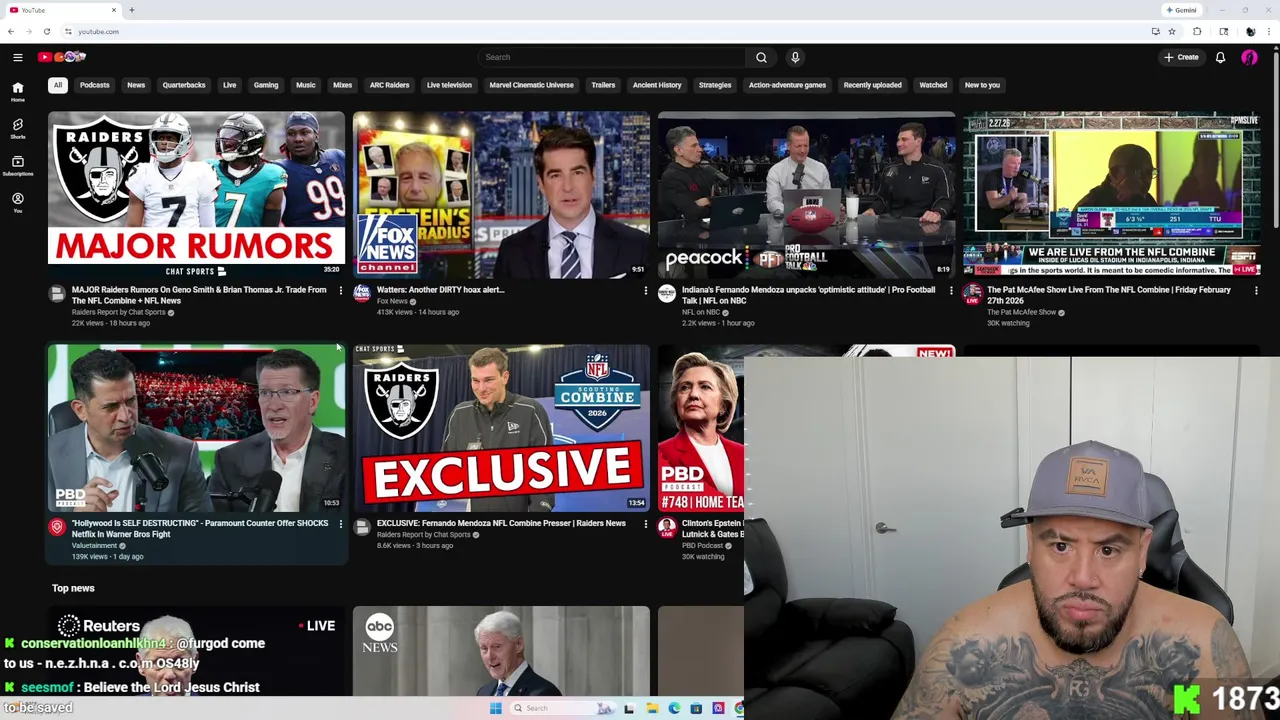This screenshot has width=1280, height=720.
Task: Filter by the Recently uploaded chip
Action: [x=872, y=85]
